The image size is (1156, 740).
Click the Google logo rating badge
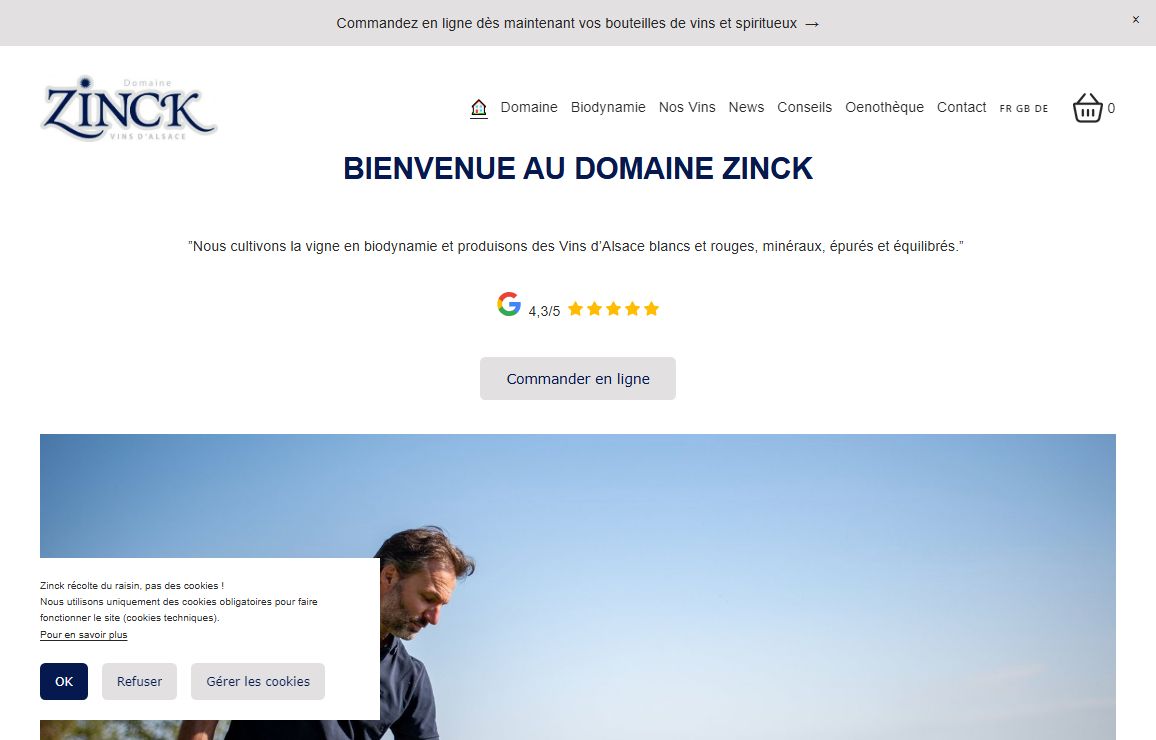[x=509, y=304]
